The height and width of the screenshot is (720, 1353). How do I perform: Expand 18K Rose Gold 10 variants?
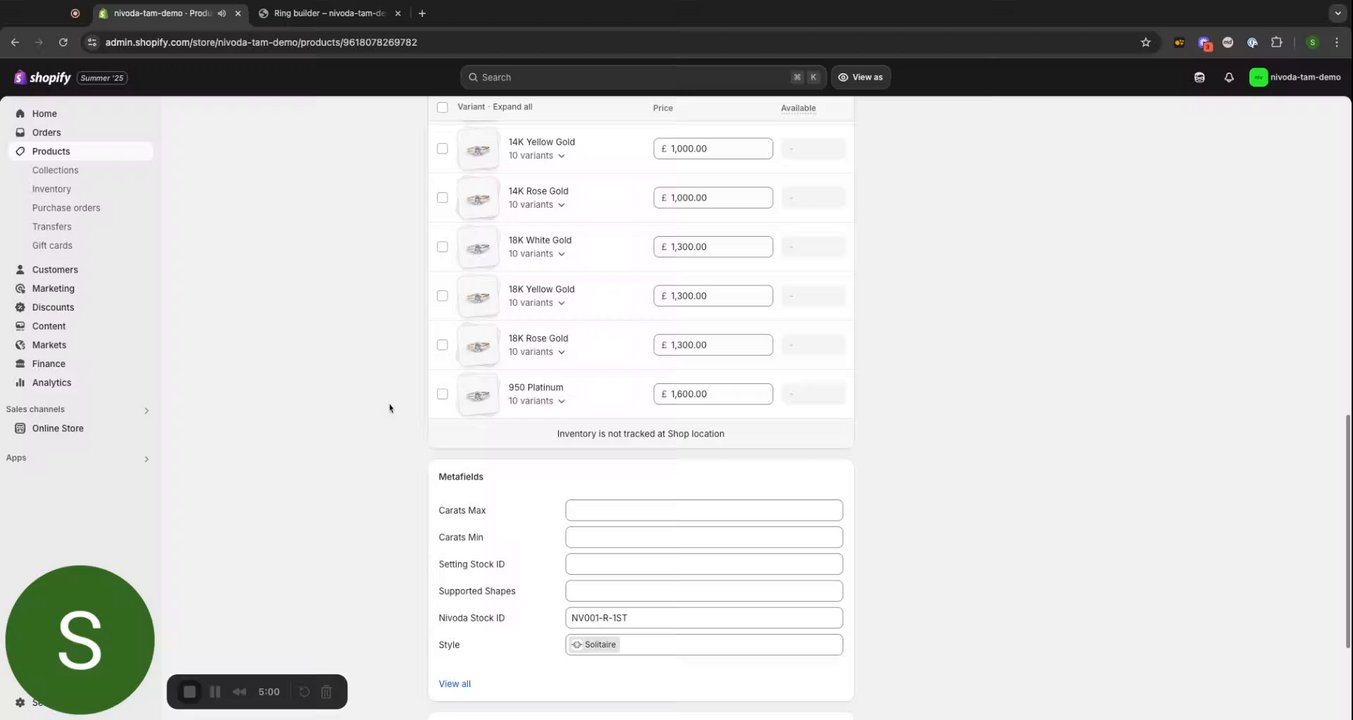click(x=537, y=352)
